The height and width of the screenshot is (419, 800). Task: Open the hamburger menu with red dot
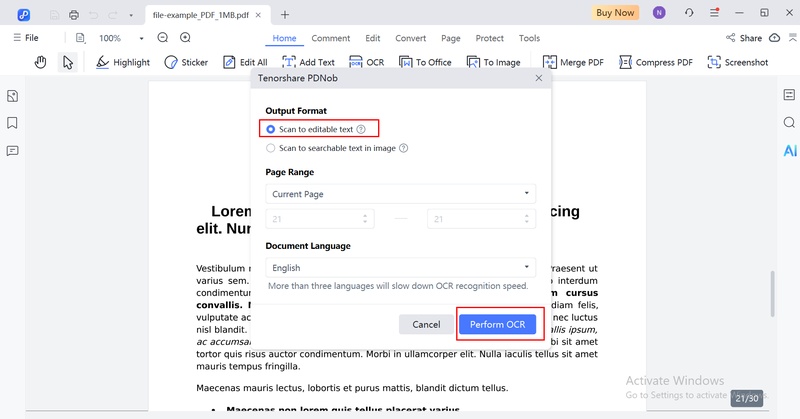(714, 13)
